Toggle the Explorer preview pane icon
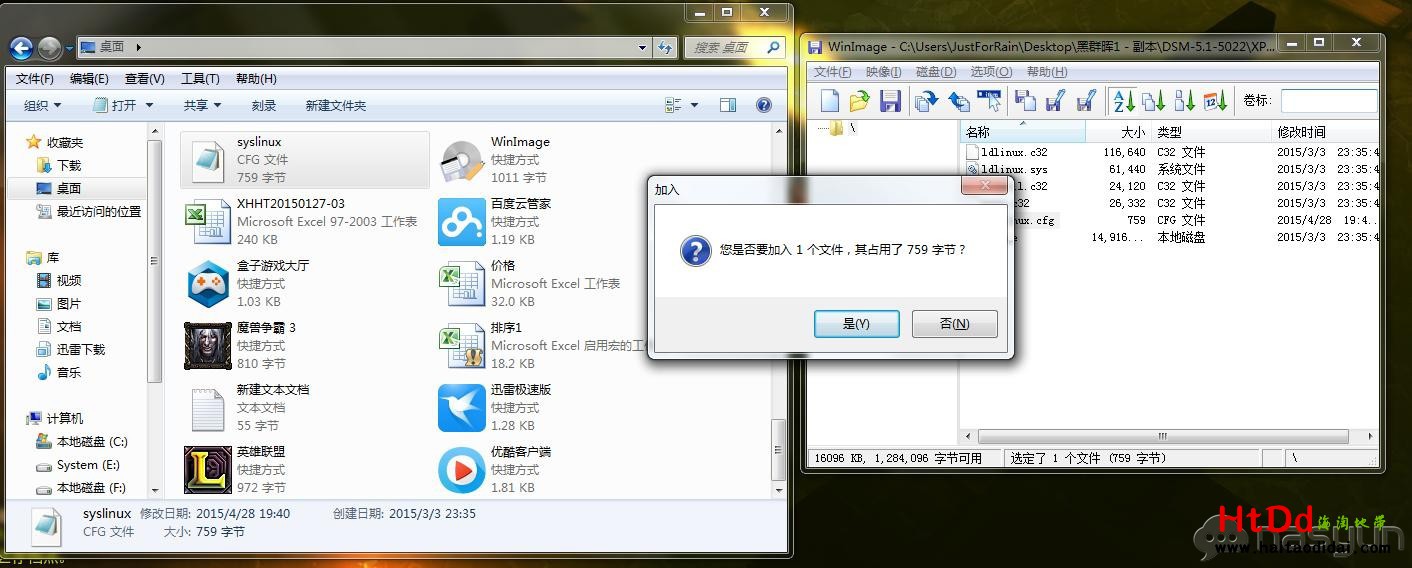Screen dimensions: 1412x568 coord(728,105)
